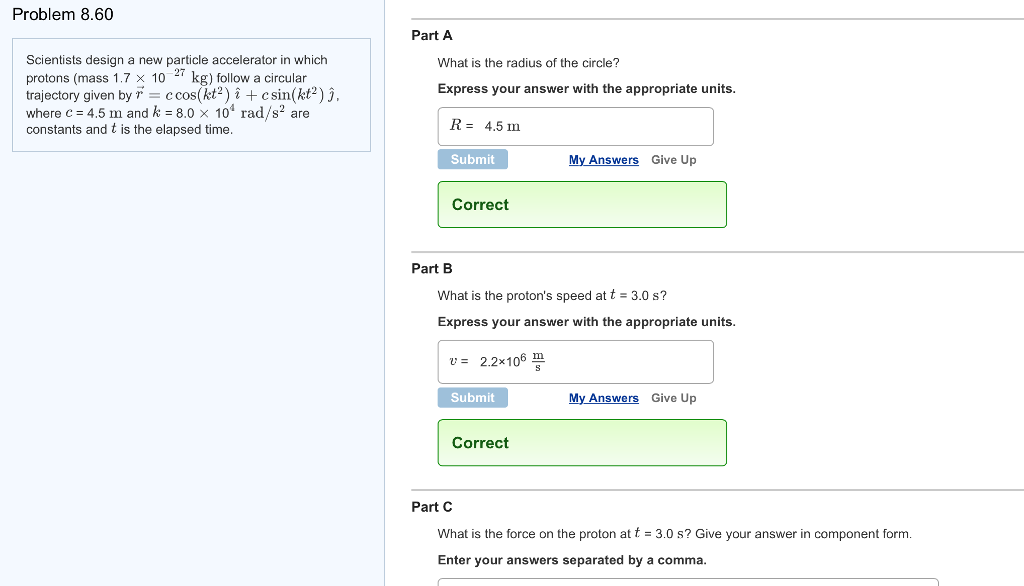The image size is (1024, 586).
Task: Click the force on the proton question
Action: [x=674, y=534]
